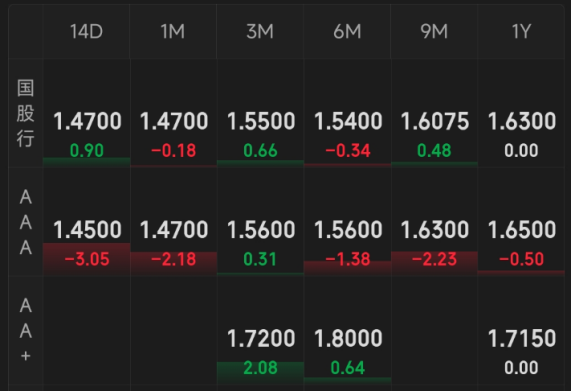This screenshot has width=572, height=391.
Task: Select the 1M tenor column header
Action: point(173,31)
